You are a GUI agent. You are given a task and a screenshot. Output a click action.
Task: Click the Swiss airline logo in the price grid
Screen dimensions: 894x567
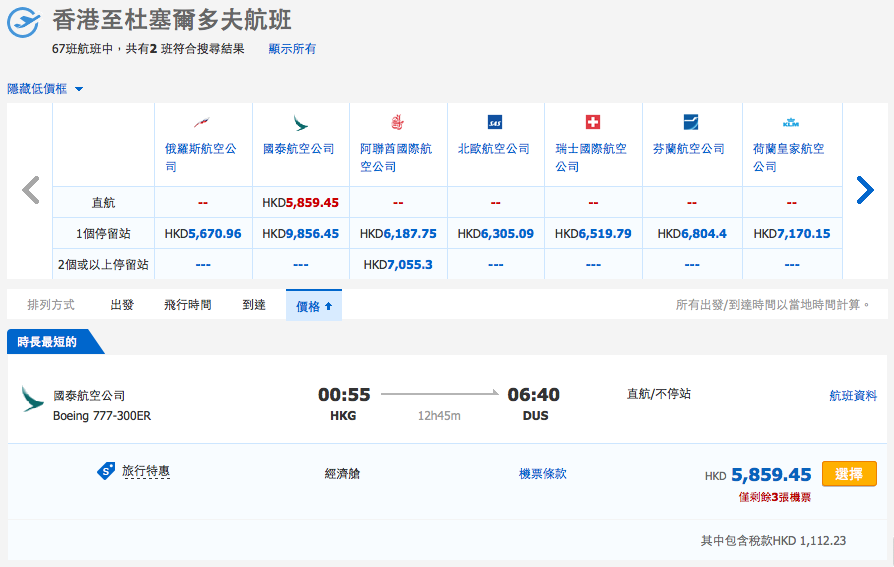pyautogui.click(x=593, y=122)
